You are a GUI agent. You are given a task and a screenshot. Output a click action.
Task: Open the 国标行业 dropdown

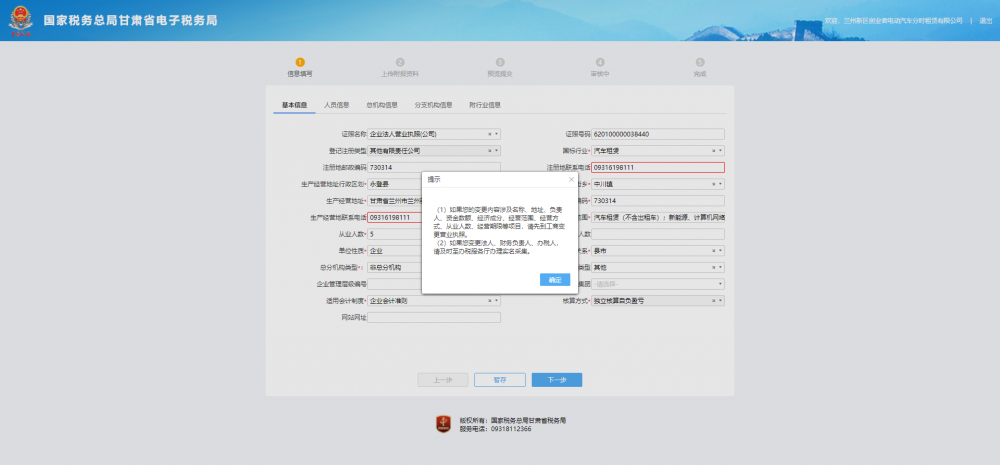coord(721,150)
